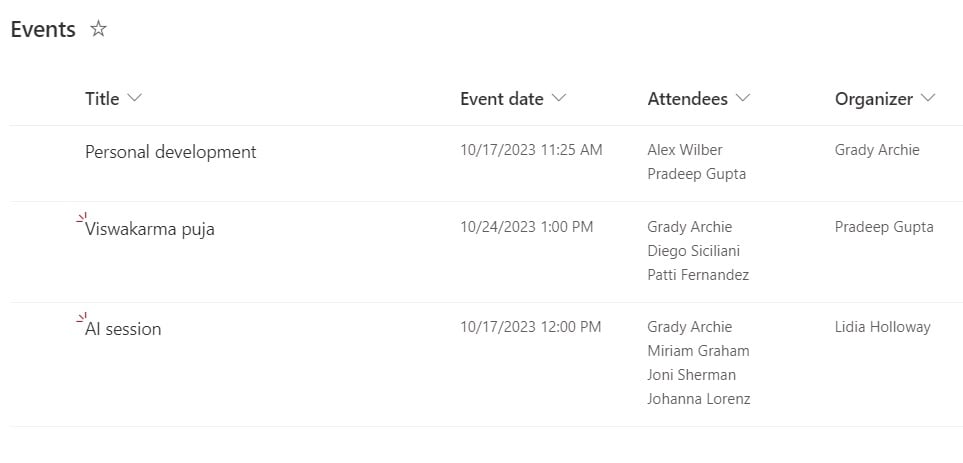963x463 pixels.
Task: Open the AI session event
Action: click(x=123, y=329)
